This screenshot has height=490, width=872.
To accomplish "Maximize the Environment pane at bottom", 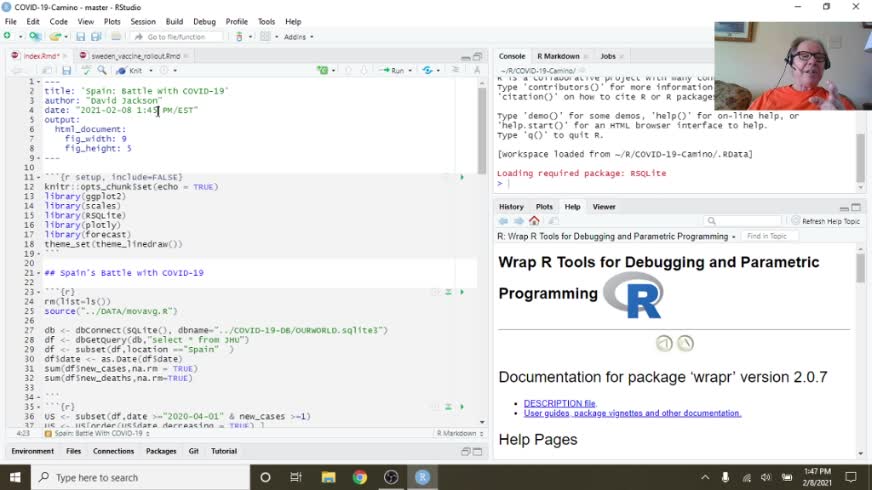I will click(x=477, y=452).
